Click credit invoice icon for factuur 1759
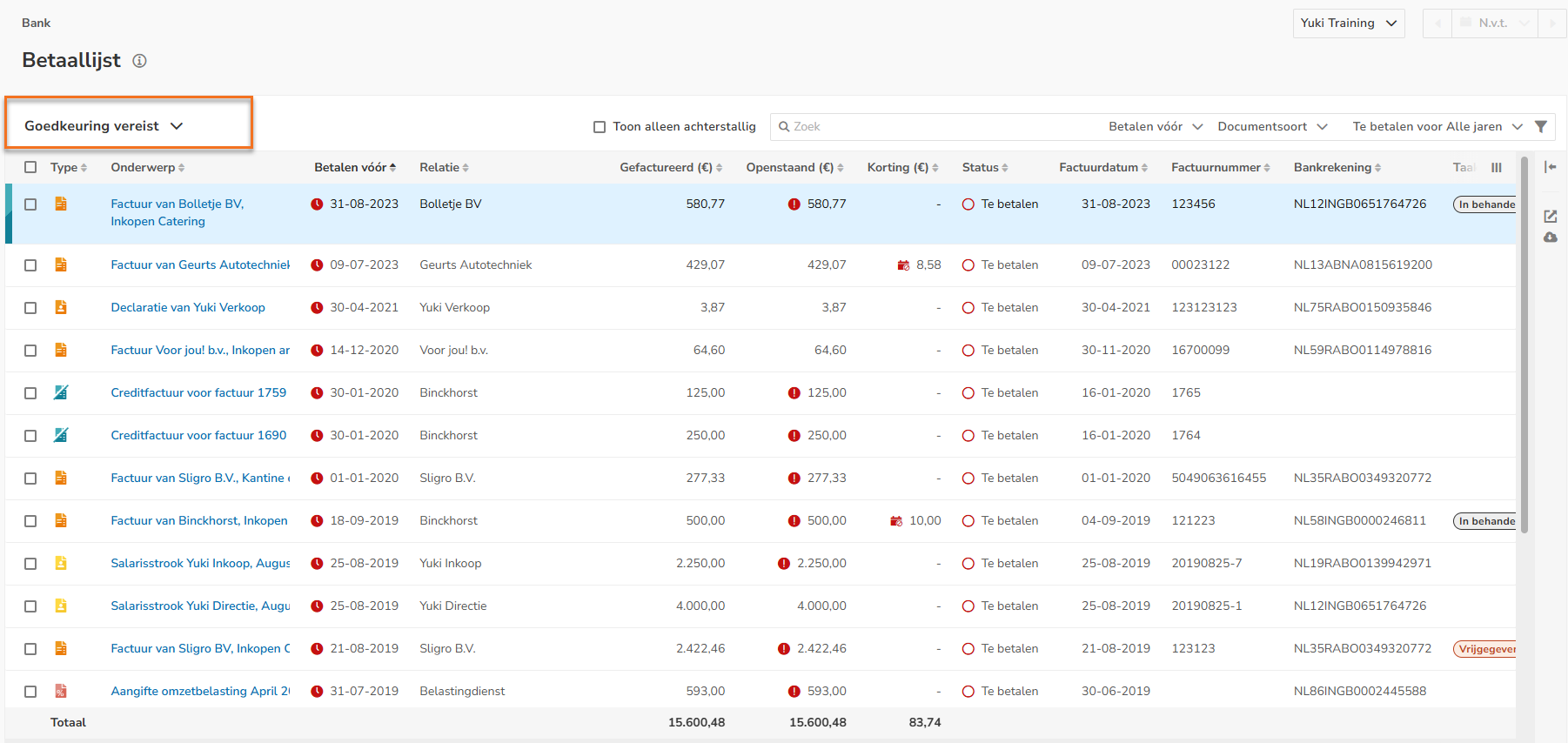 tap(61, 392)
